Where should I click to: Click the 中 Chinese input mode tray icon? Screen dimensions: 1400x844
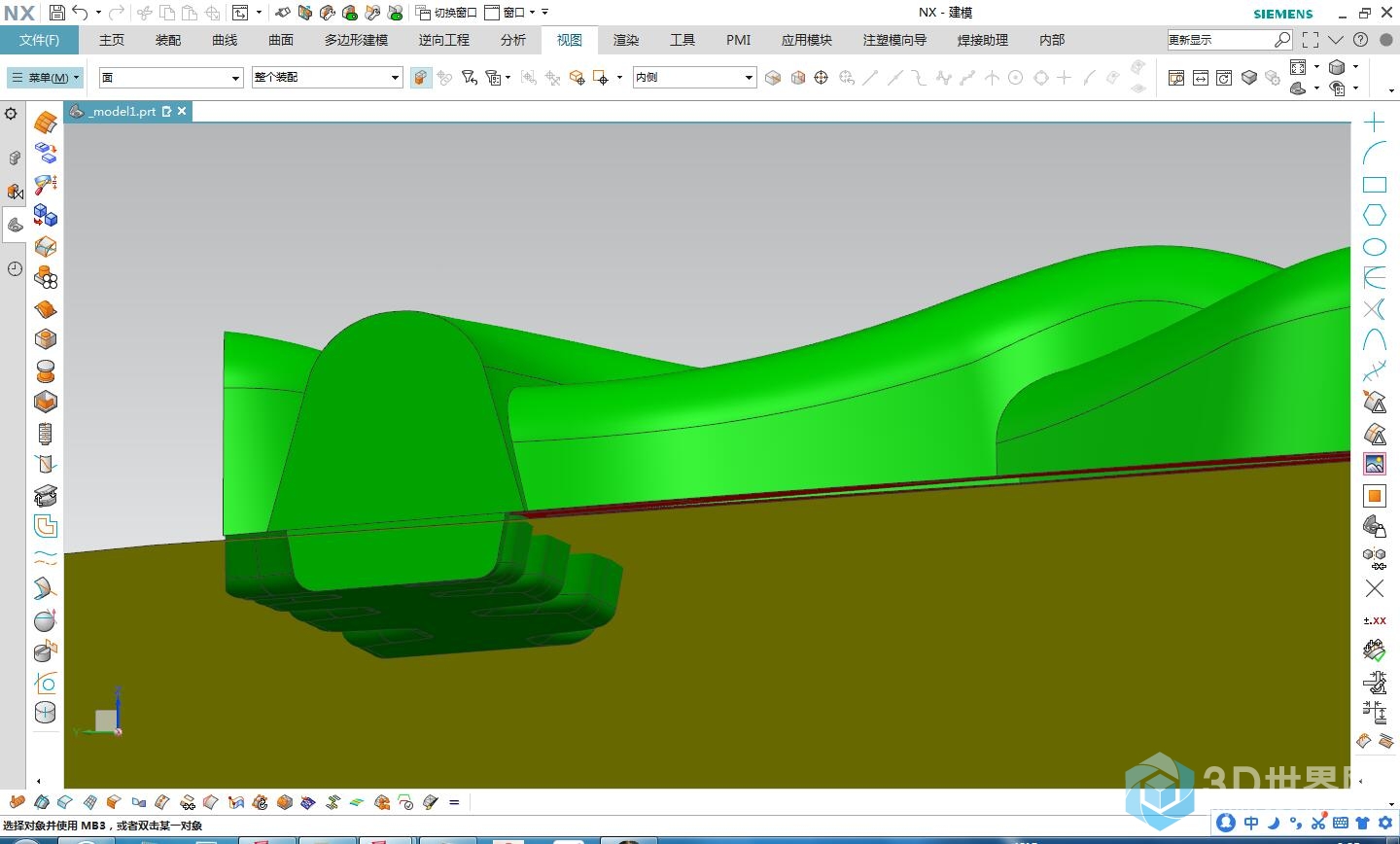point(1251,823)
